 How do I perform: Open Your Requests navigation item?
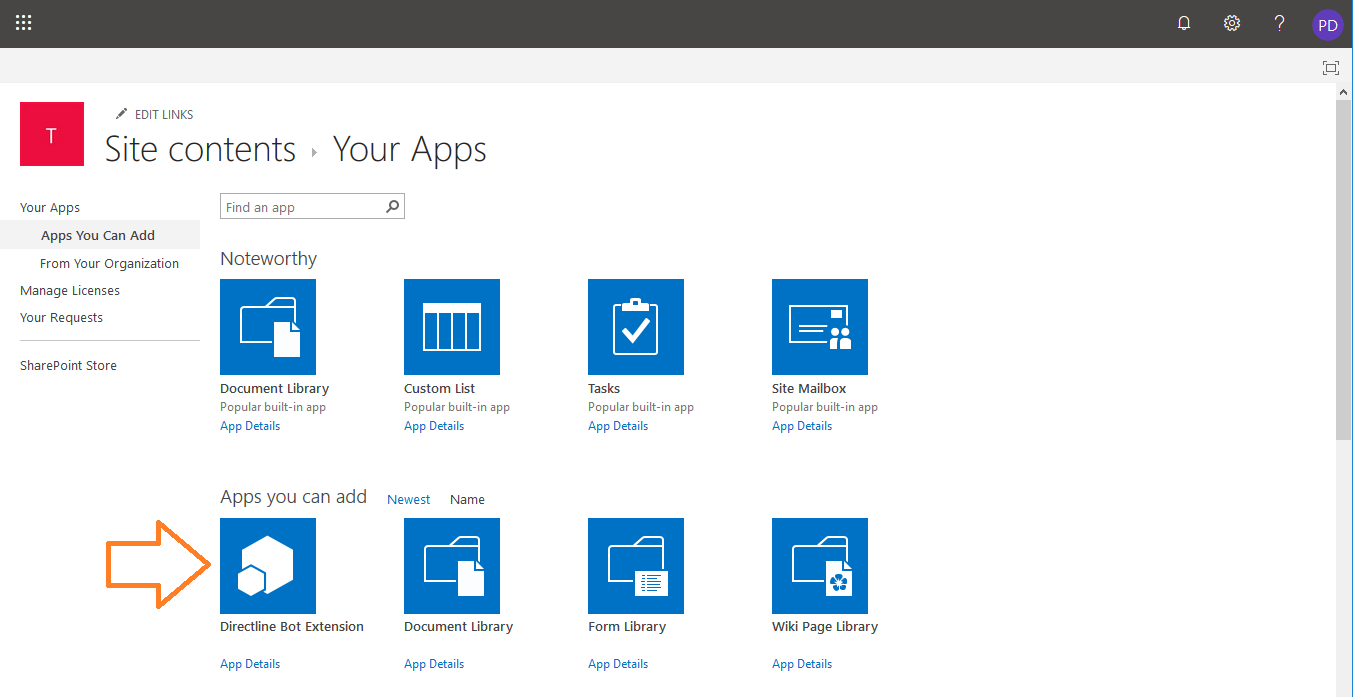coord(61,317)
